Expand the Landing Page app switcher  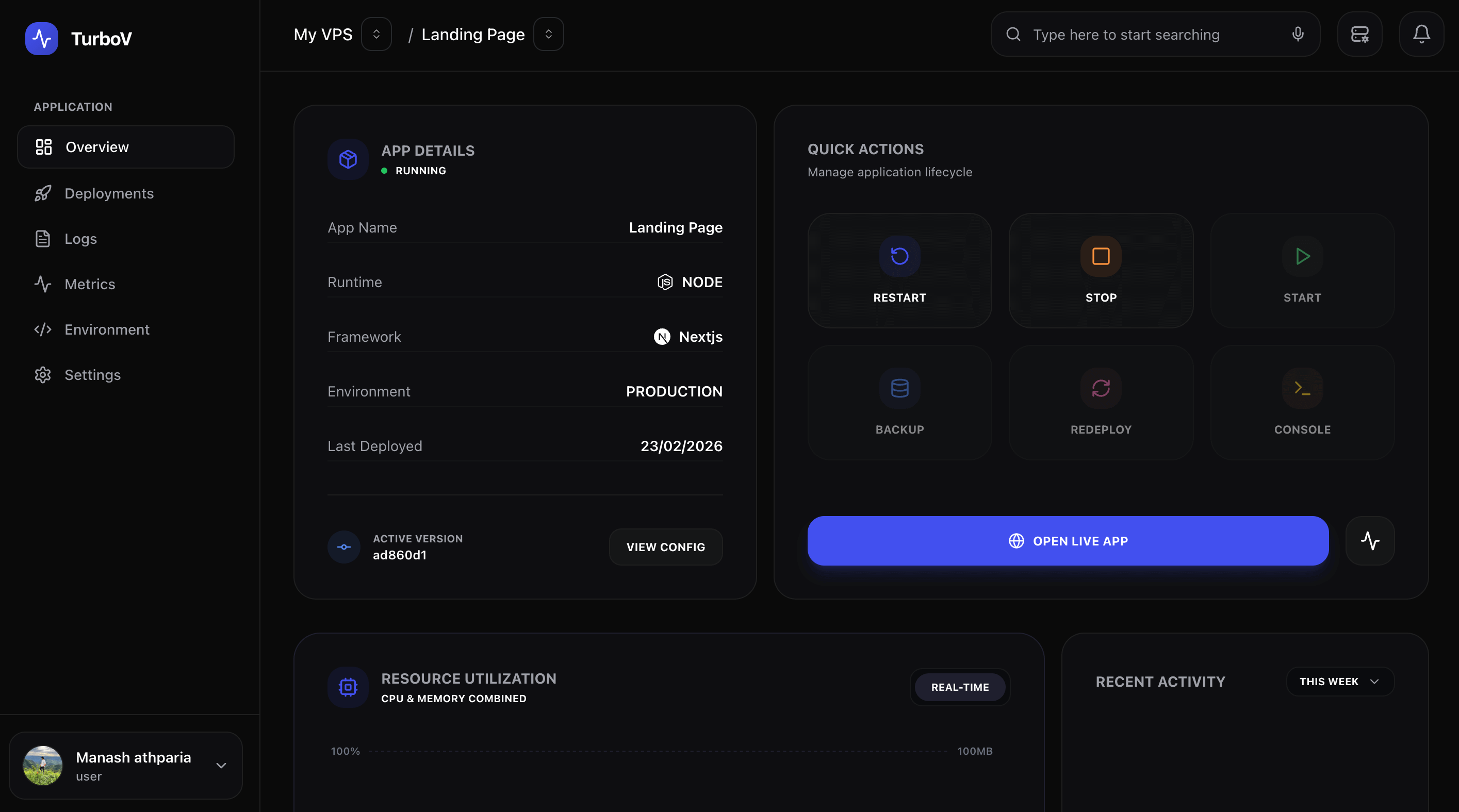pos(548,34)
